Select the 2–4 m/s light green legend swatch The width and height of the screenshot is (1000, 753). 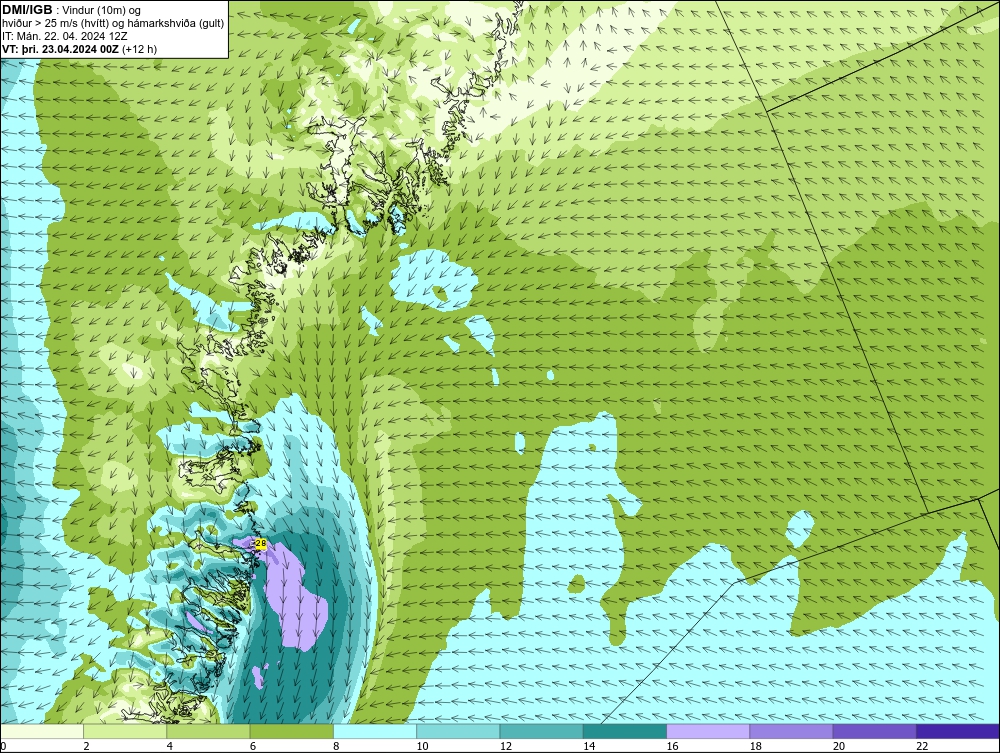click(125, 731)
